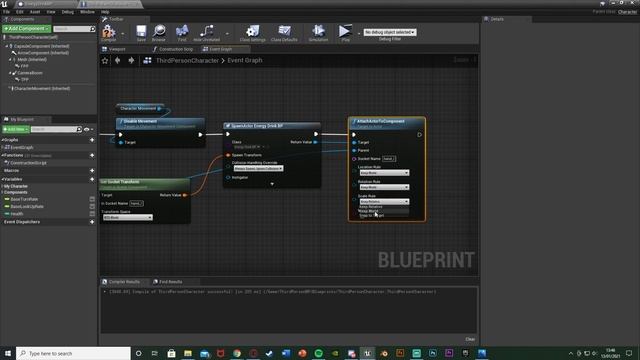Viewport: 640px width, 360px height.
Task: Expand the SpawnActor node advanced arrow
Action: (272, 184)
